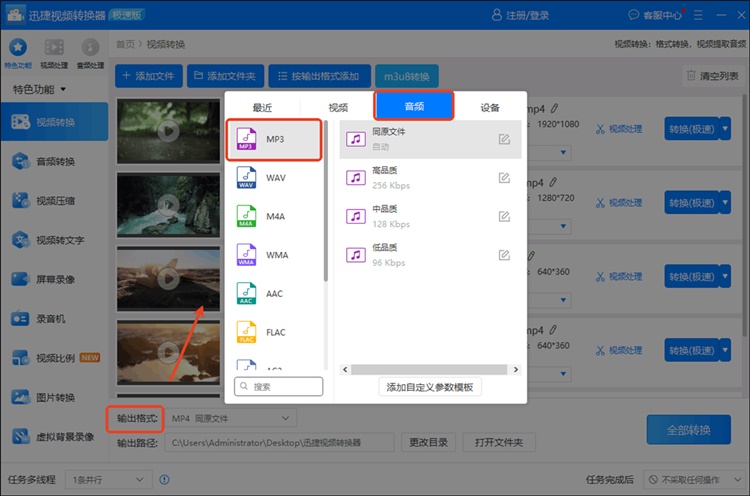
Task: Click 清空列表 button
Action: (x=713, y=76)
